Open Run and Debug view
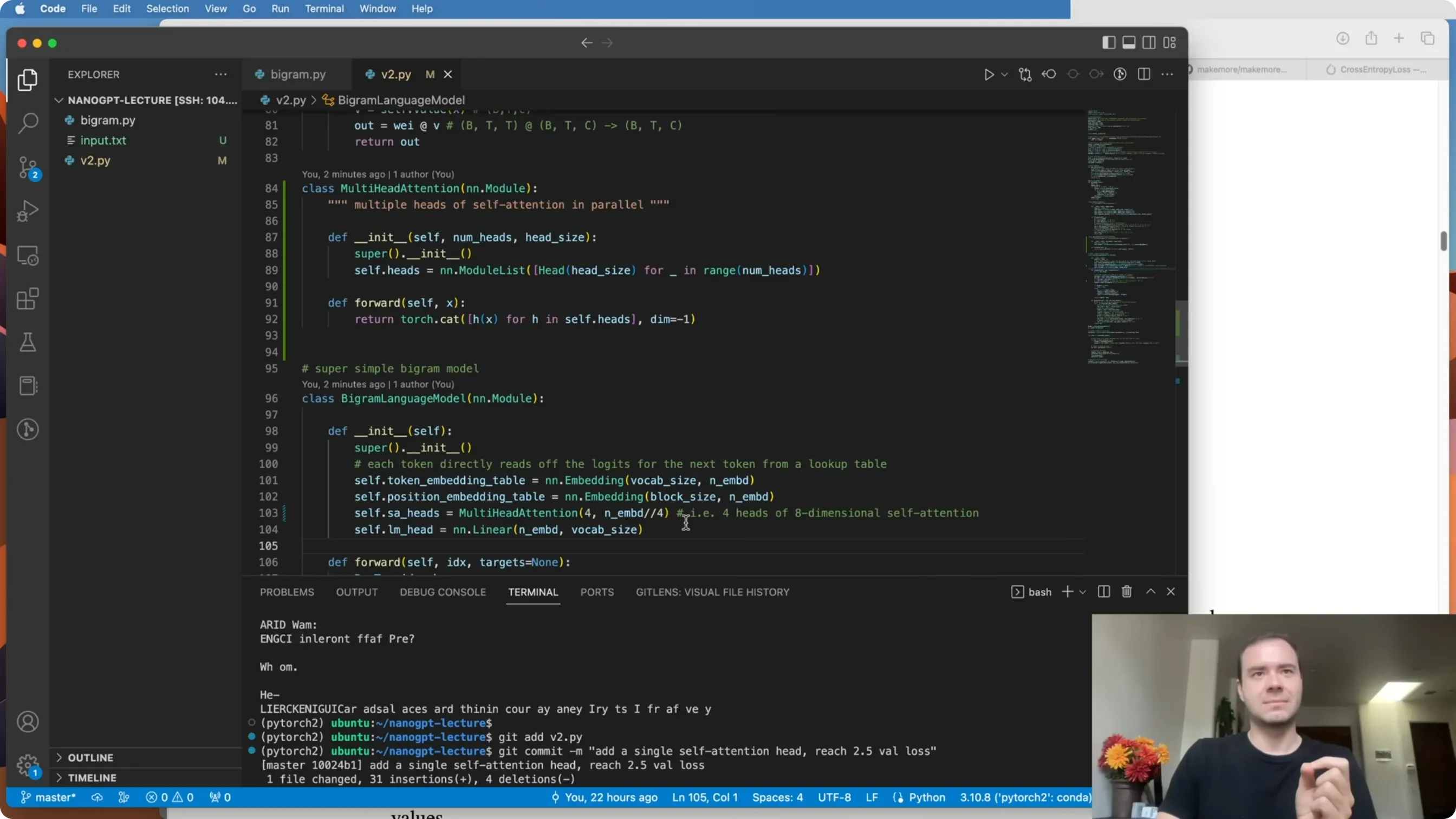1456x819 pixels. (x=28, y=211)
